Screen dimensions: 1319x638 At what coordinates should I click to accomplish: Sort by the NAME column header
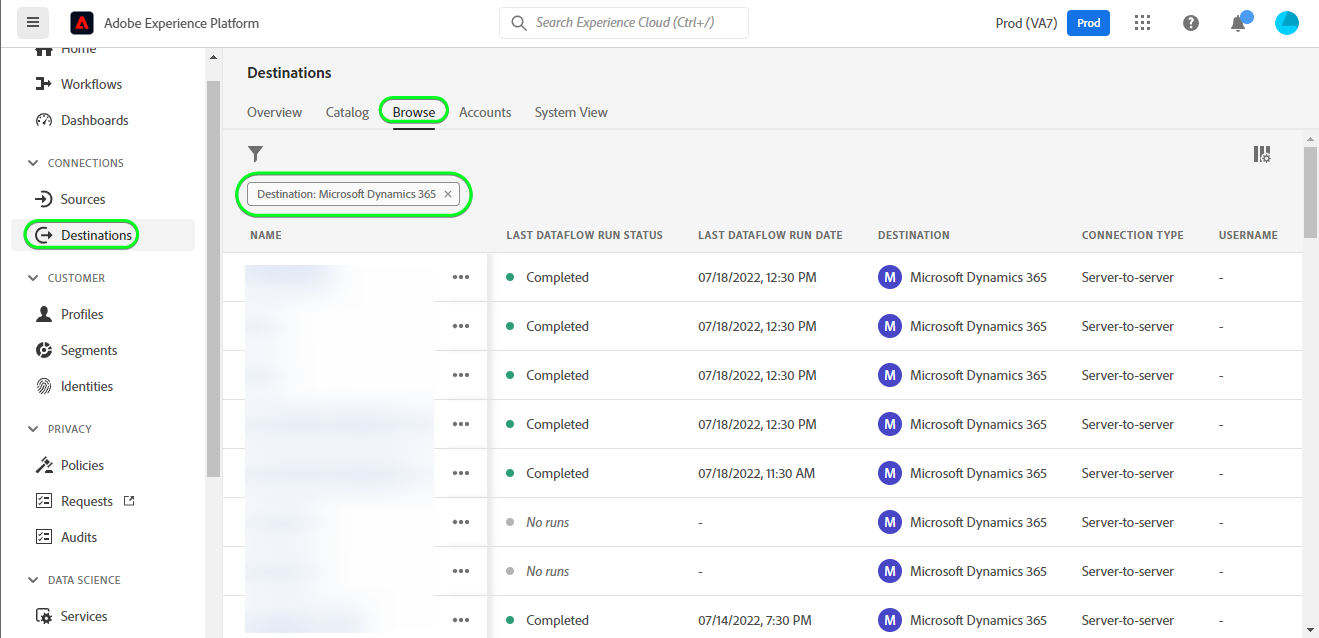266,236
